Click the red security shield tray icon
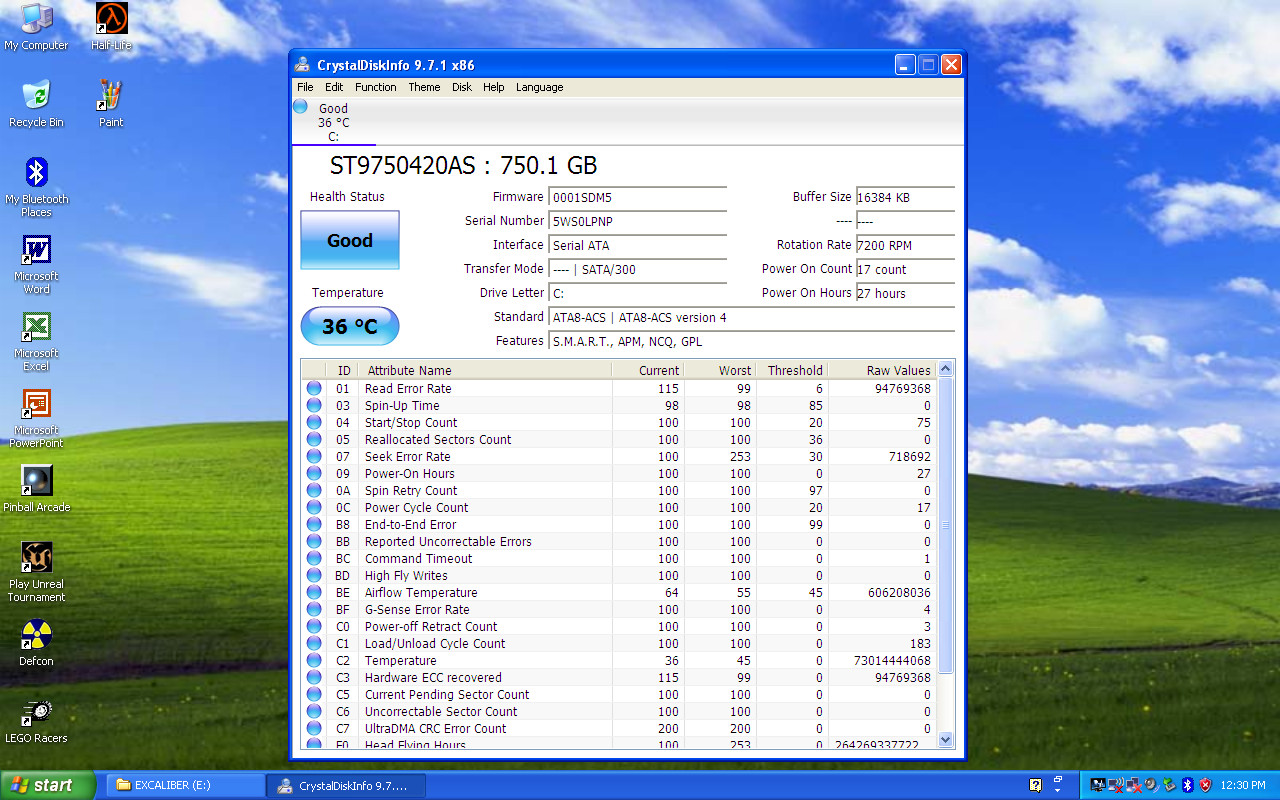1280x800 pixels. coord(1205,785)
